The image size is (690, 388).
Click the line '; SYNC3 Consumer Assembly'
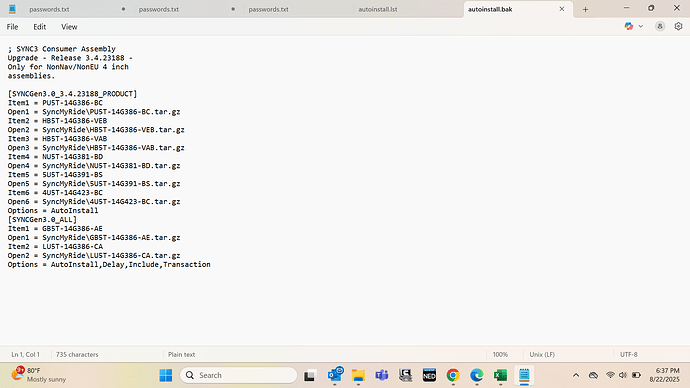click(x=62, y=49)
